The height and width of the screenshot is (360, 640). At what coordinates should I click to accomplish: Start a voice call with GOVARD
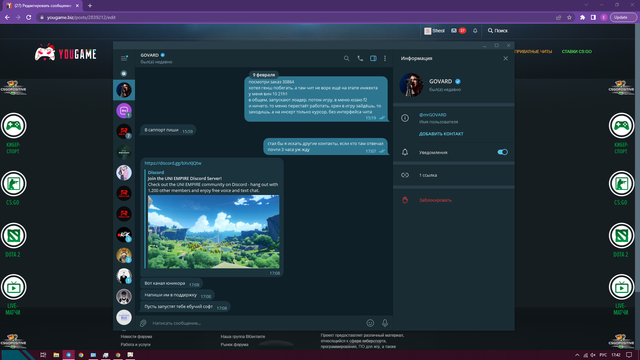[360, 58]
